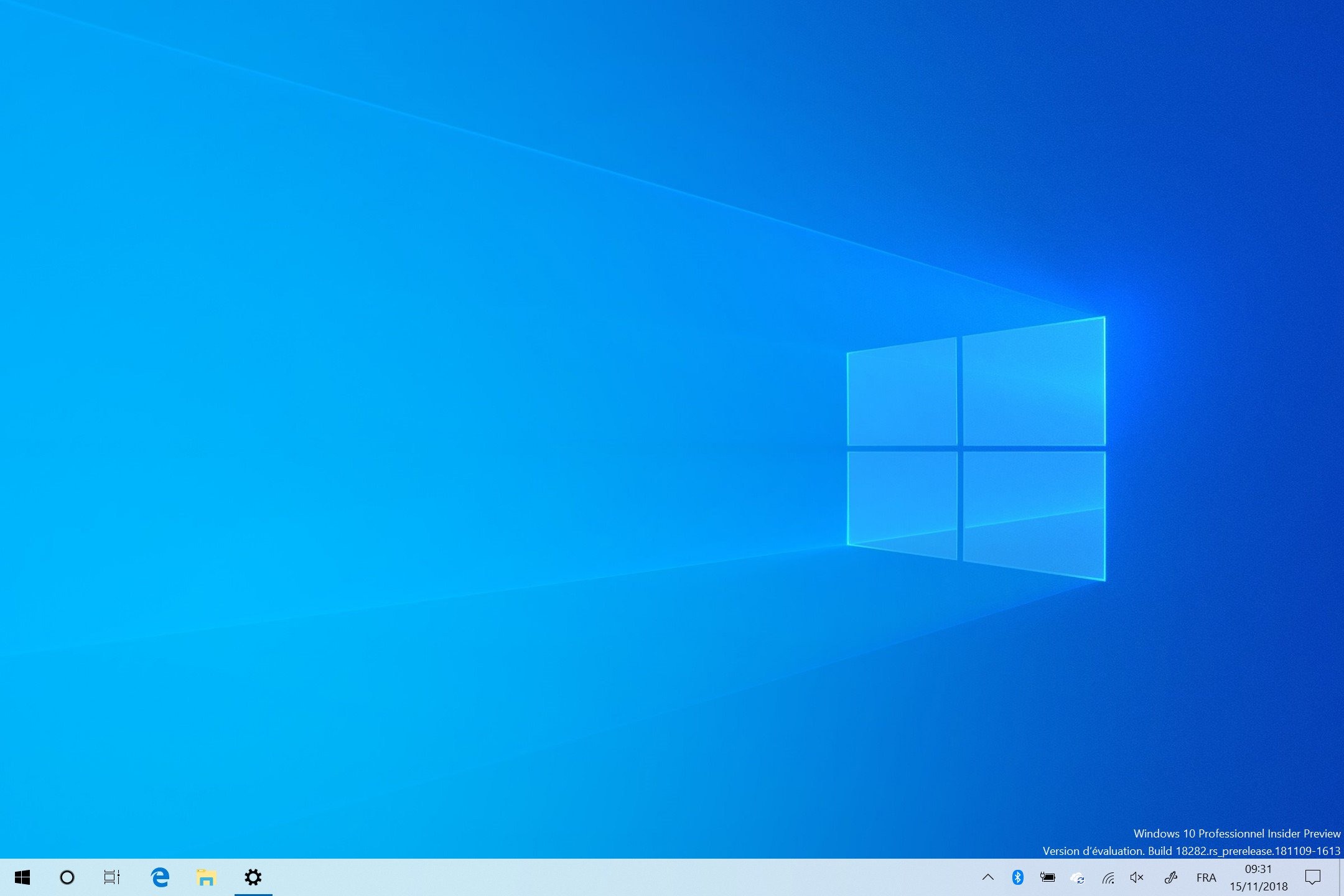
Task: Open the FRA input language switcher
Action: click(1206, 877)
